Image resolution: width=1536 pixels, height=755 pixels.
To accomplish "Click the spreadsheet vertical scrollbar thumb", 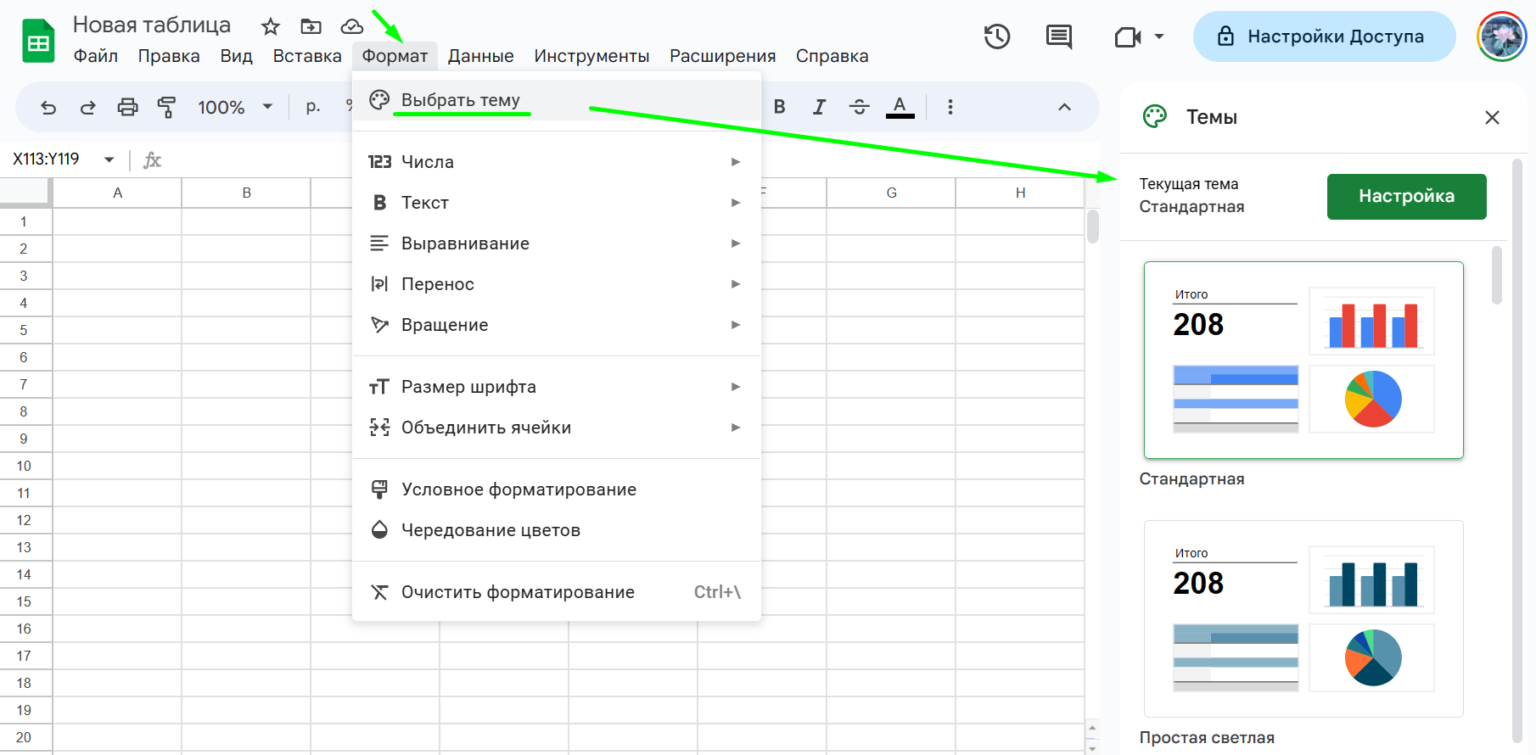I will [1093, 226].
